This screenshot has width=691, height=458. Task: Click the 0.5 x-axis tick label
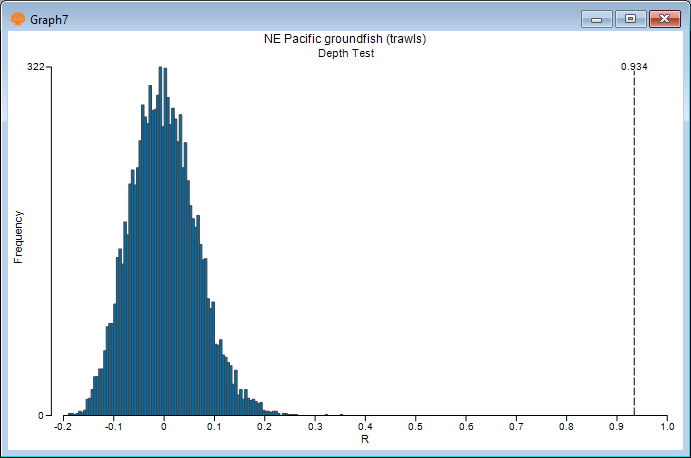[416, 428]
